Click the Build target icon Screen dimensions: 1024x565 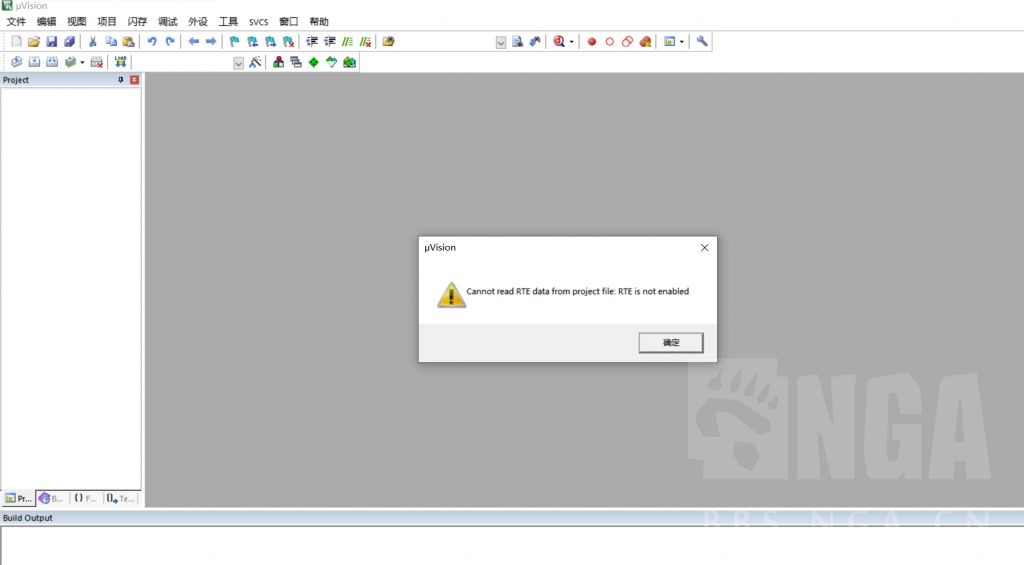[34, 62]
